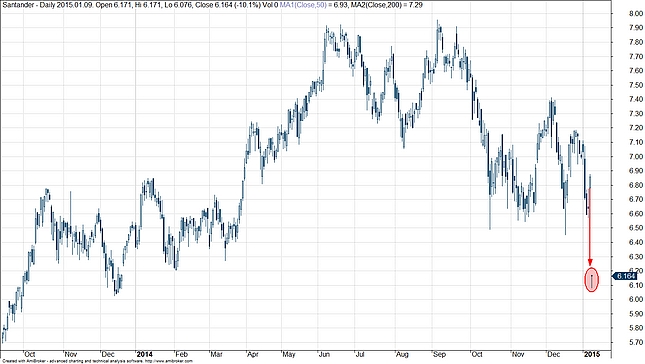Screen dimensions: 645x364
Task: Click the 6.10 price axis label
Action: pos(636,285)
